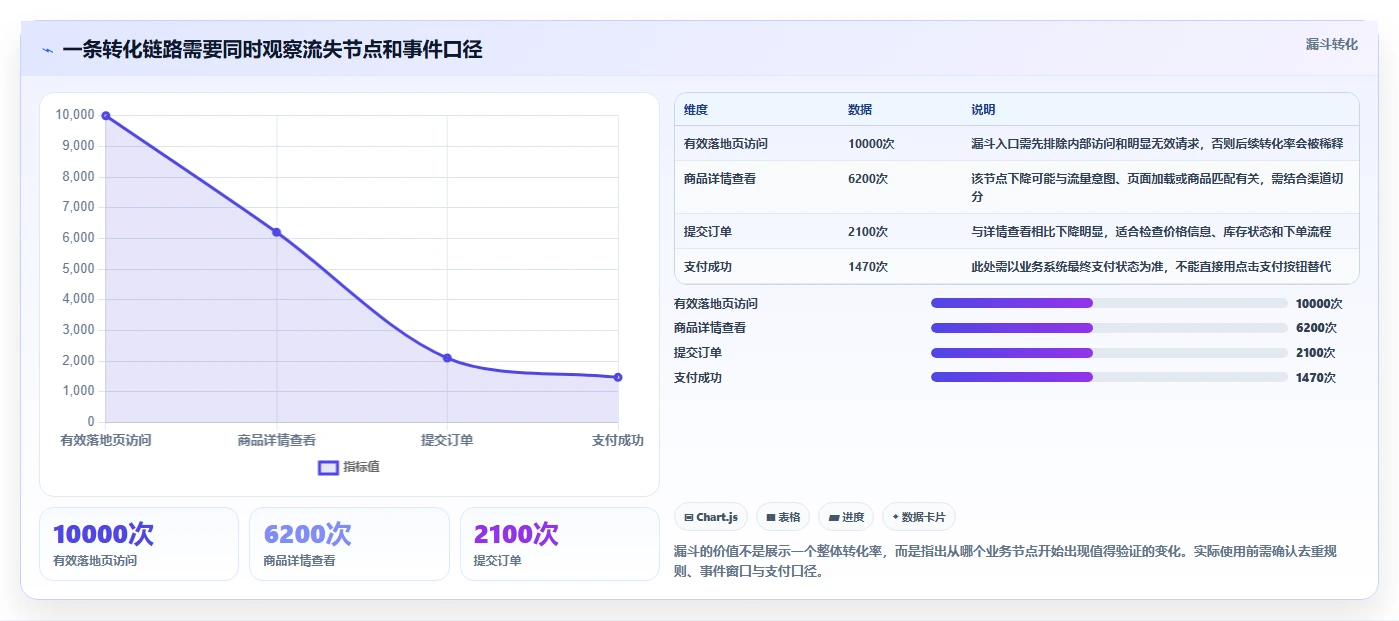This screenshot has height=621, width=1399.
Task: Click the description starting with 漏斗入口需先排除
Action: pos(1157,144)
